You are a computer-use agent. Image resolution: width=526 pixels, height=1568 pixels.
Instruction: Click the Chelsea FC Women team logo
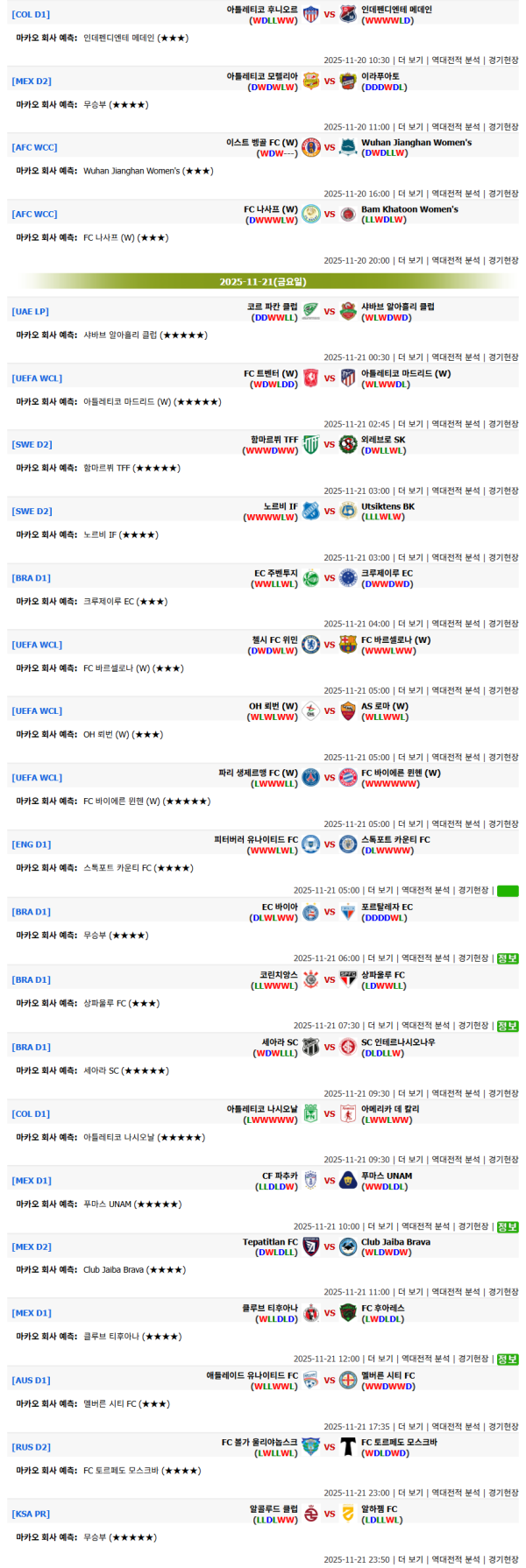pos(310,645)
